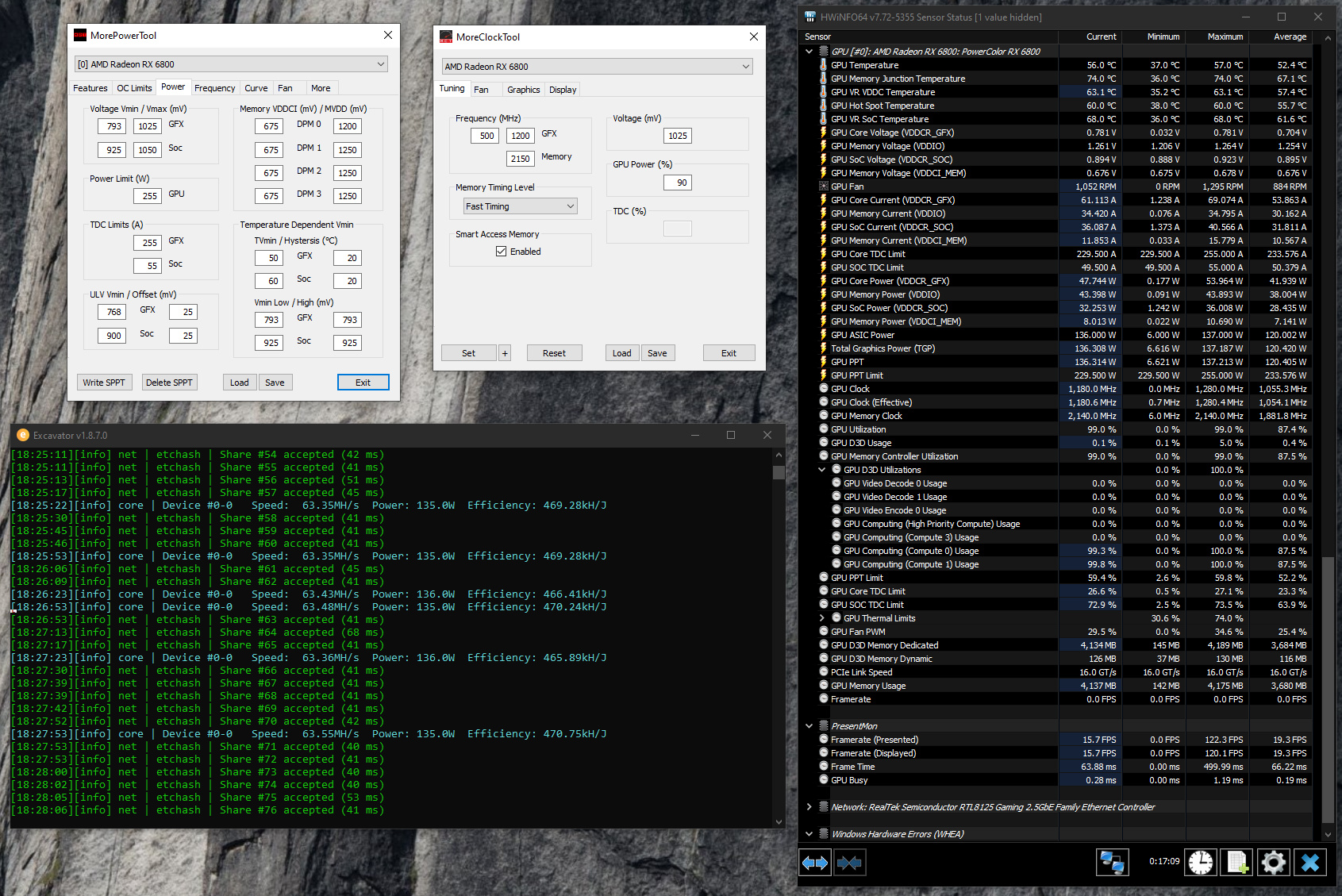
Task: Click the Write SPPT button
Action: coord(104,383)
